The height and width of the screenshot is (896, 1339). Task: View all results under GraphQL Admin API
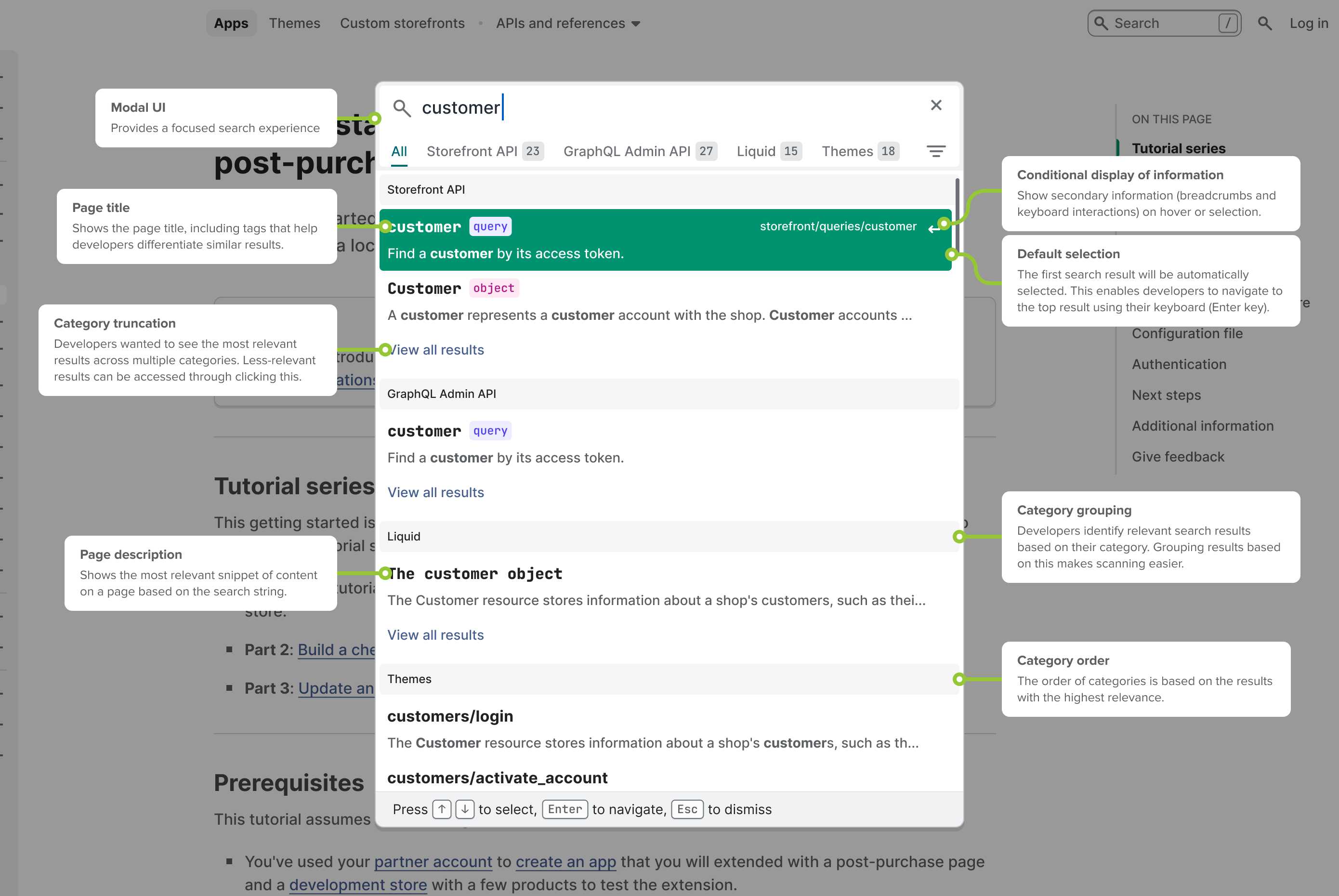point(435,493)
